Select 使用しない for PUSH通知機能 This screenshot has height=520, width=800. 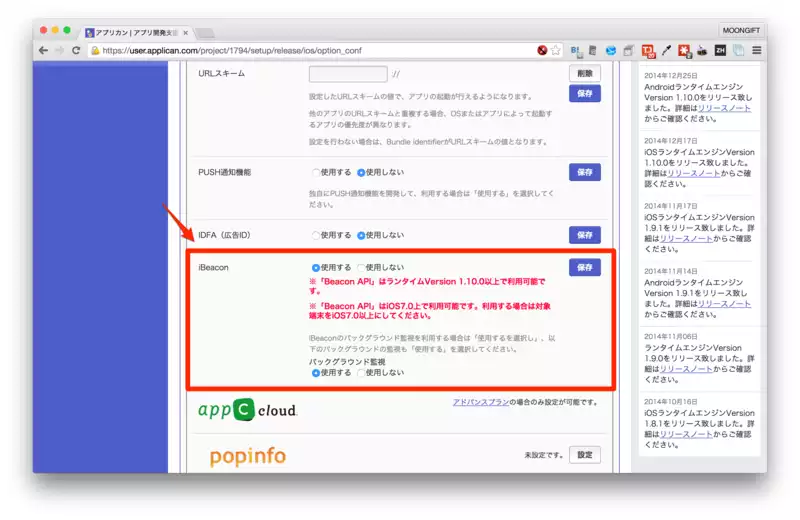361,172
